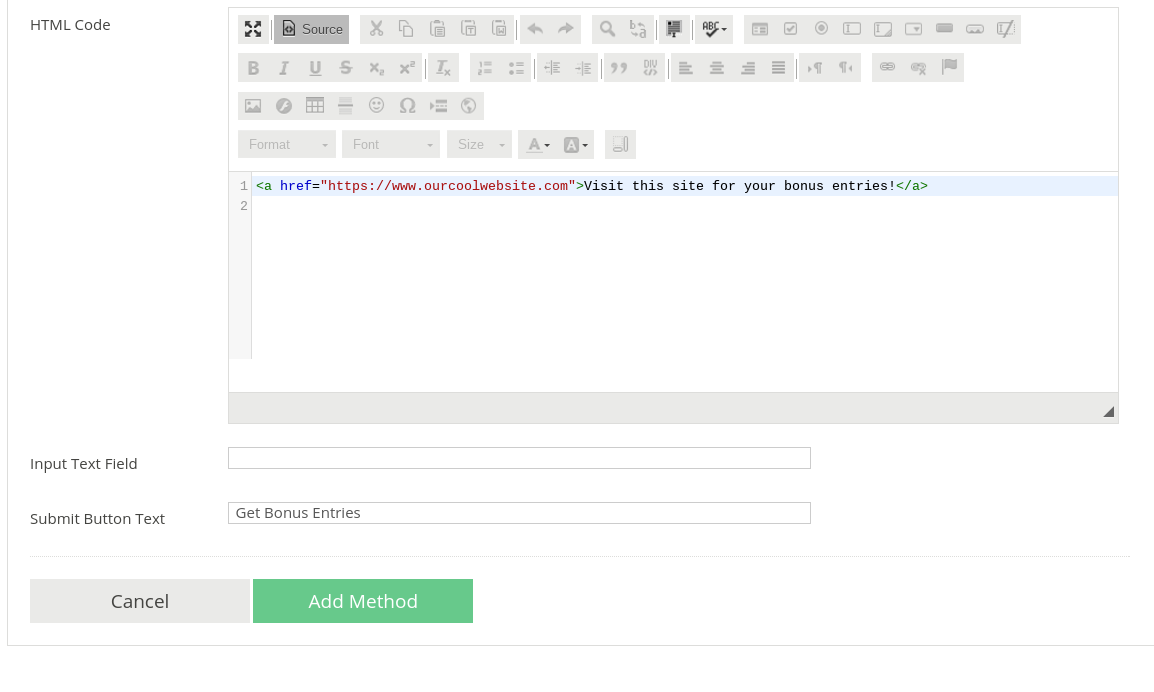Click the green Add Method button
The width and height of the screenshot is (1154, 692).
click(x=363, y=601)
